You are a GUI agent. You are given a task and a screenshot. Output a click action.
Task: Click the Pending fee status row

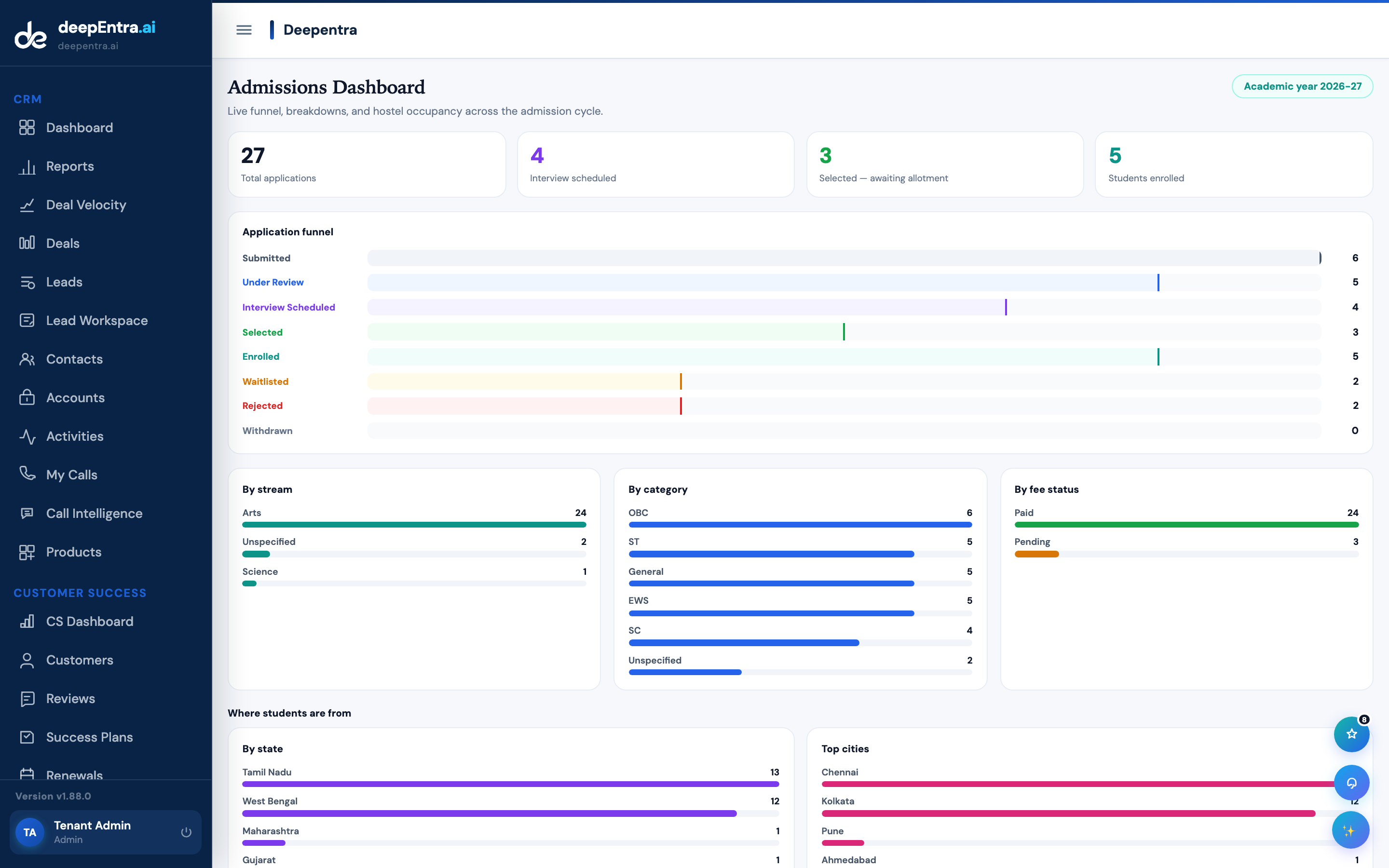[x=1186, y=548]
